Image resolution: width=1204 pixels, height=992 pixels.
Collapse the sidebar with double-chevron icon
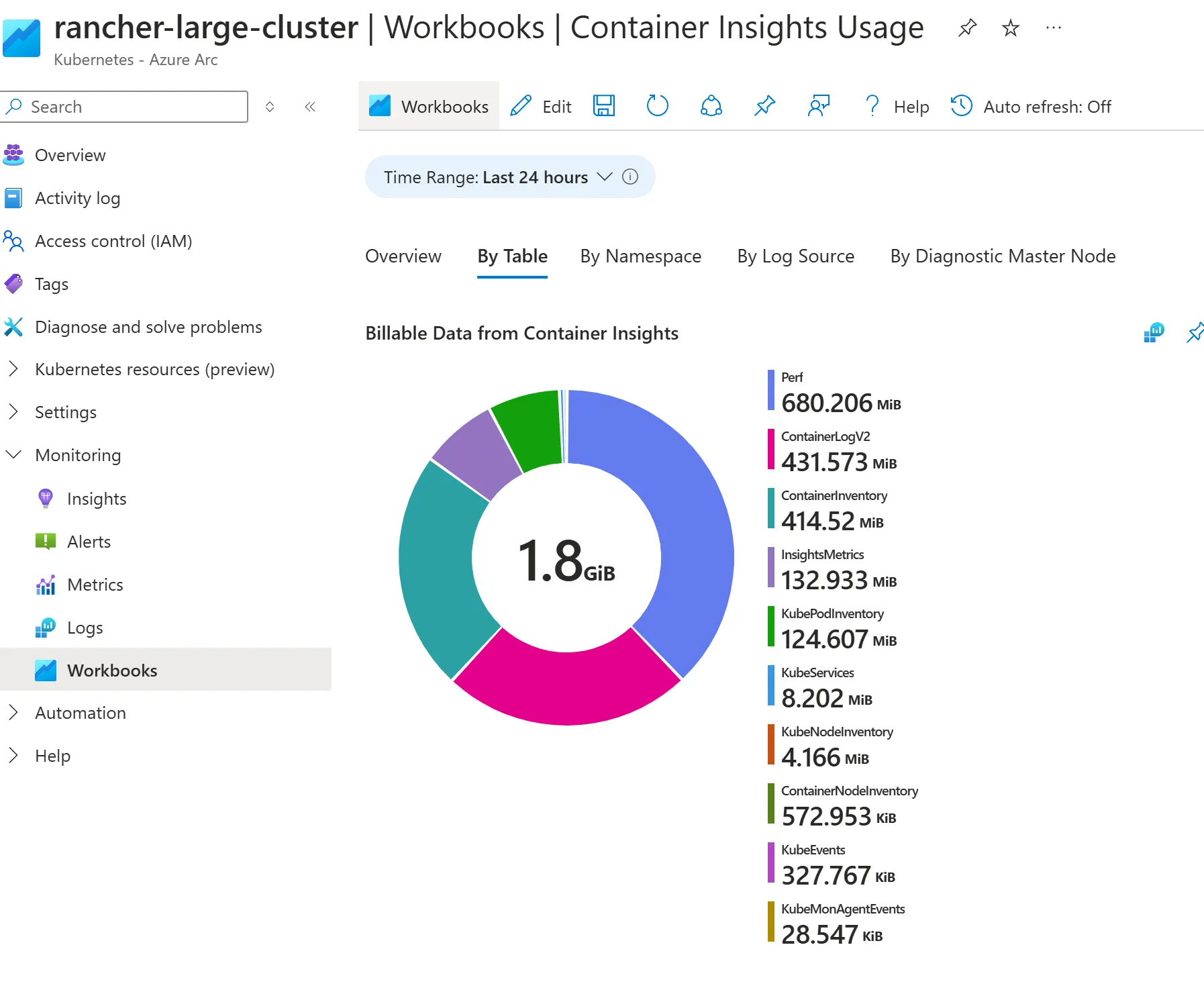(310, 107)
